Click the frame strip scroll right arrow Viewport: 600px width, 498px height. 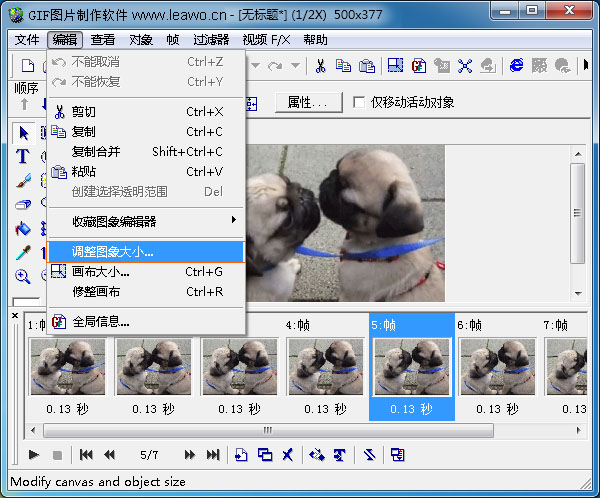pyautogui.click(x=578, y=430)
